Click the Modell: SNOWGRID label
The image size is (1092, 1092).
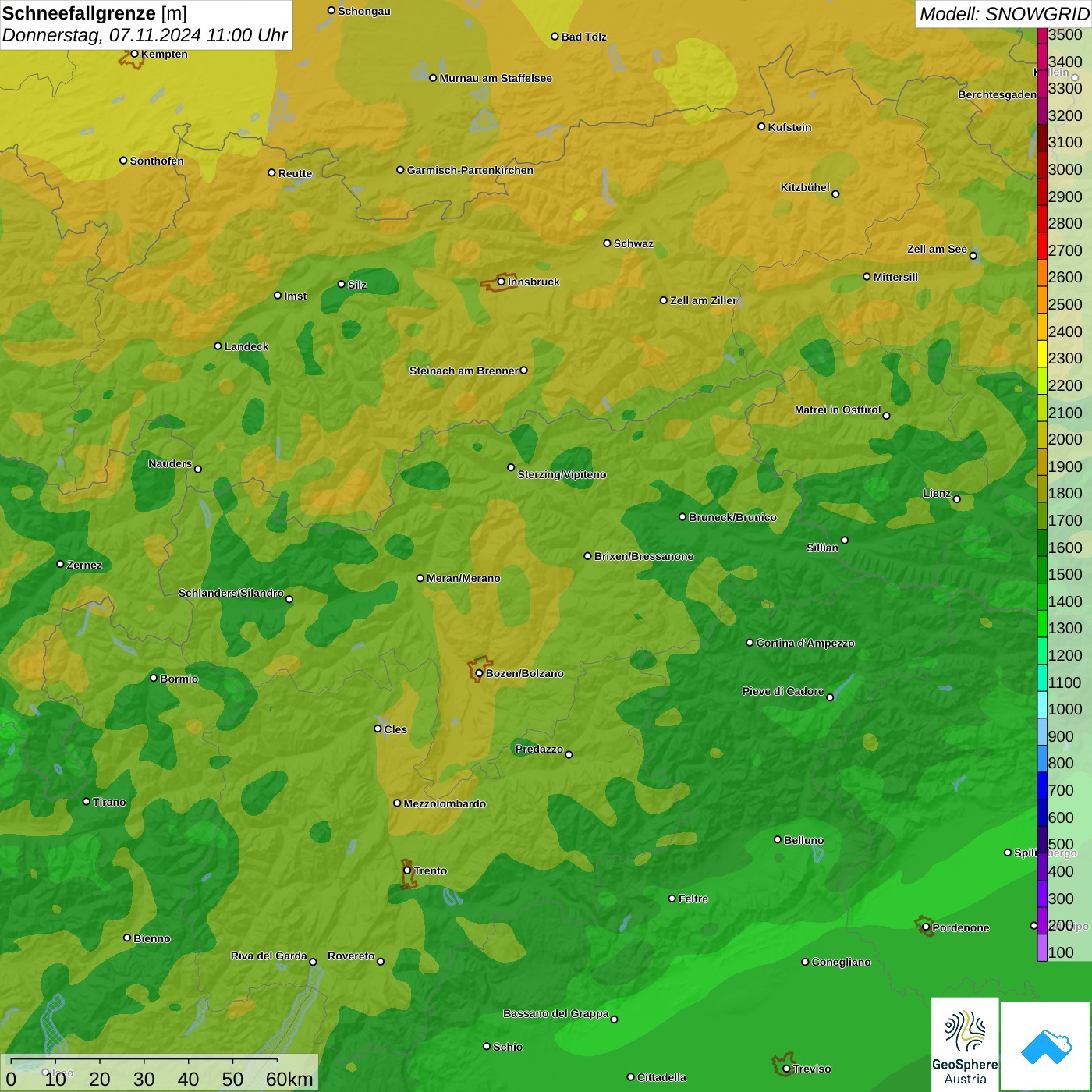click(1004, 14)
